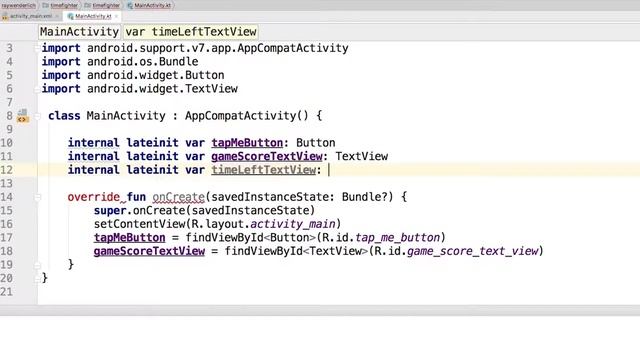The height and width of the screenshot is (360, 640).
Task: Click 'activity_main' layout reference on line 16
Action: 293,224
